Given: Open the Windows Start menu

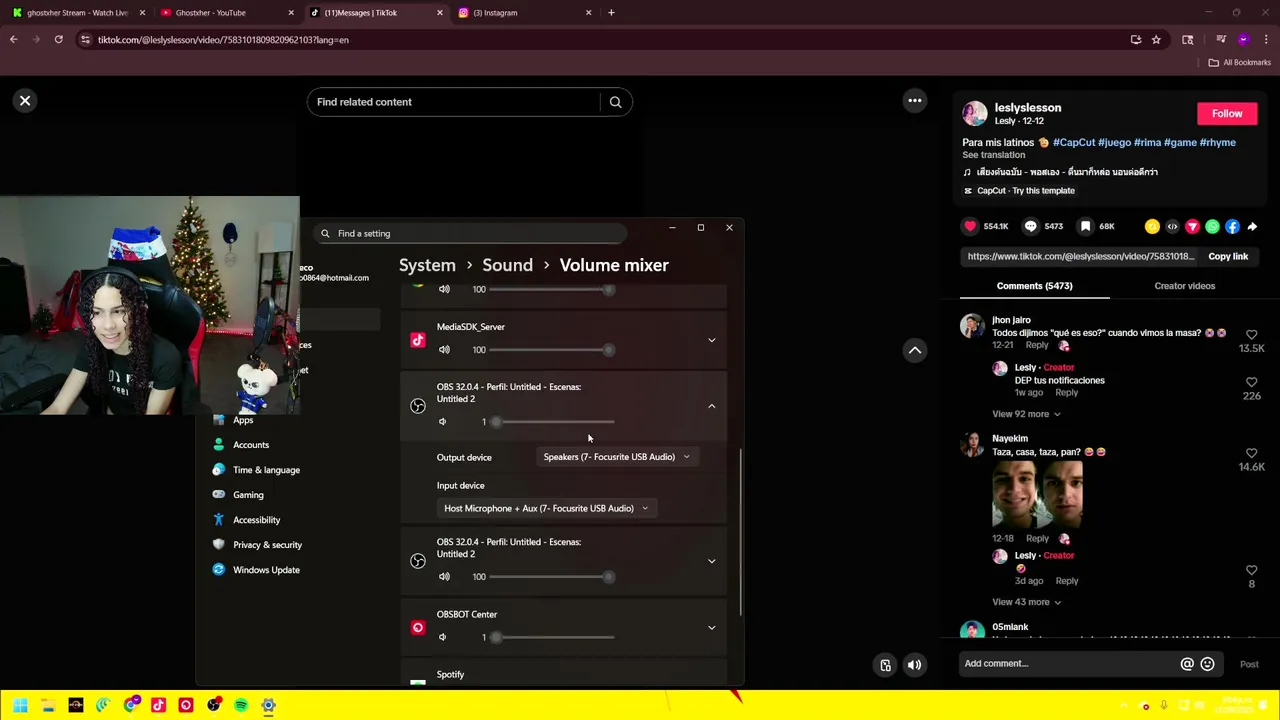Looking at the screenshot, I should pyautogui.click(x=20, y=705).
